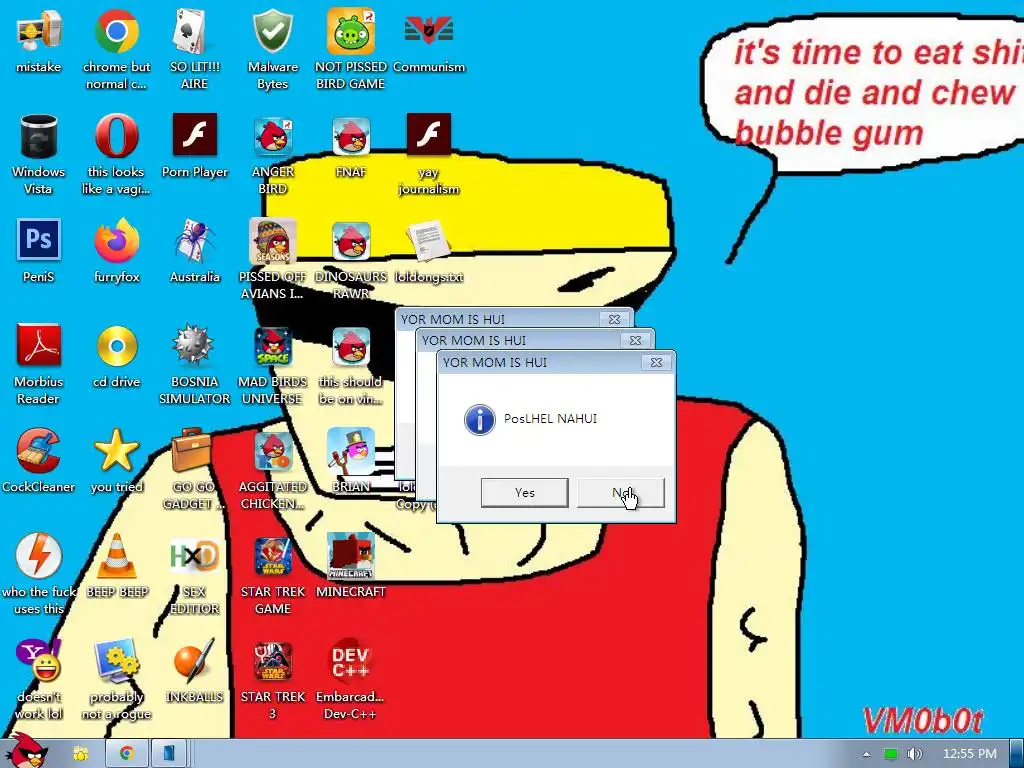1024x768 pixels.
Task: Click the 'Windows Vista' recycle bin icon
Action: (x=39, y=136)
